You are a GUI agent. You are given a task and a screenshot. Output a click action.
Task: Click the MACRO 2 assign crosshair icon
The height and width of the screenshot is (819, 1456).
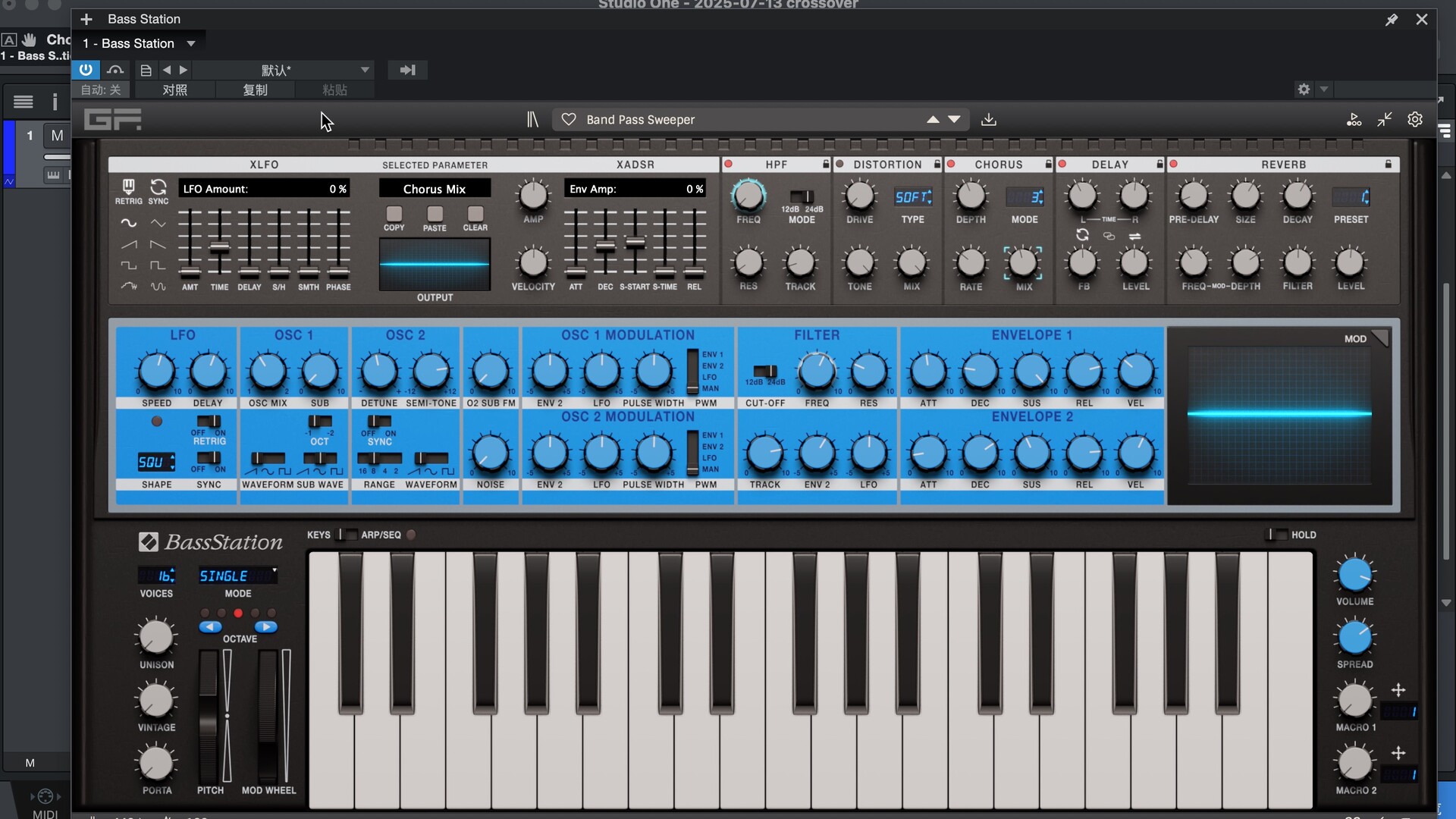click(1398, 753)
